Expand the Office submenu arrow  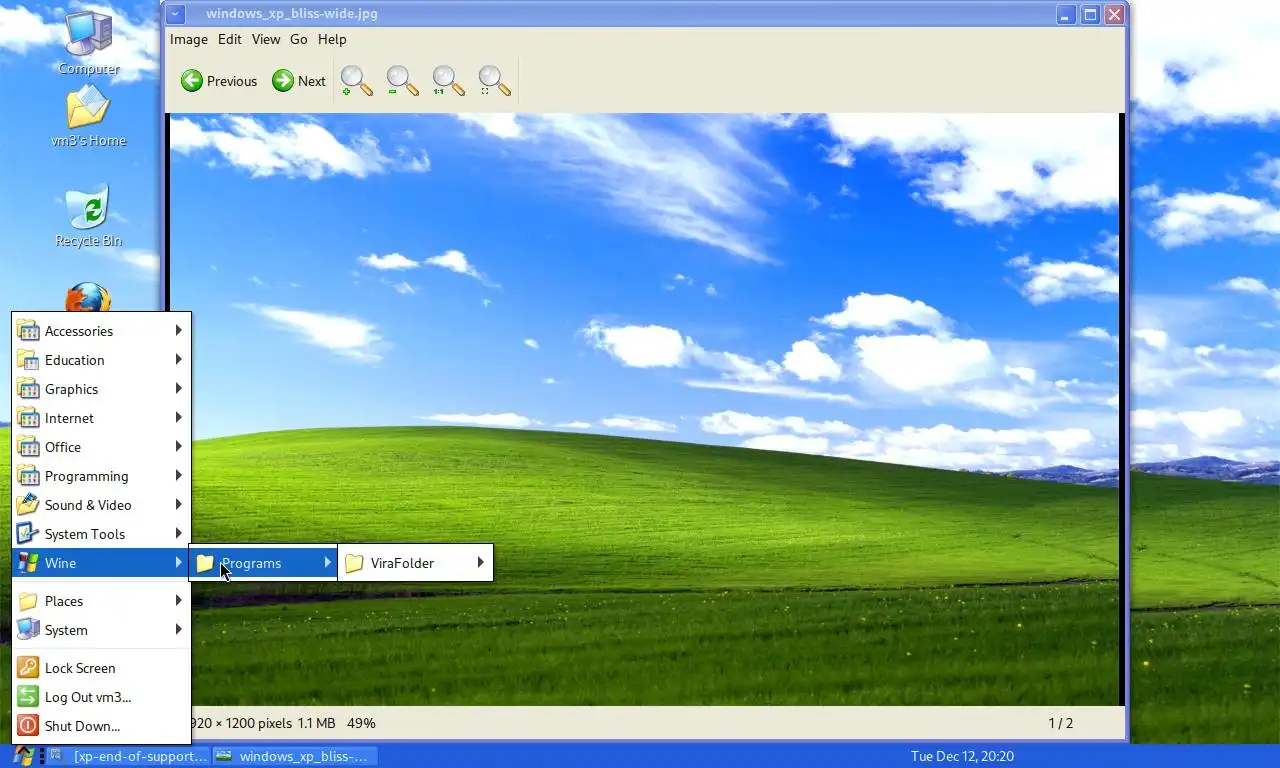pyautogui.click(x=179, y=446)
